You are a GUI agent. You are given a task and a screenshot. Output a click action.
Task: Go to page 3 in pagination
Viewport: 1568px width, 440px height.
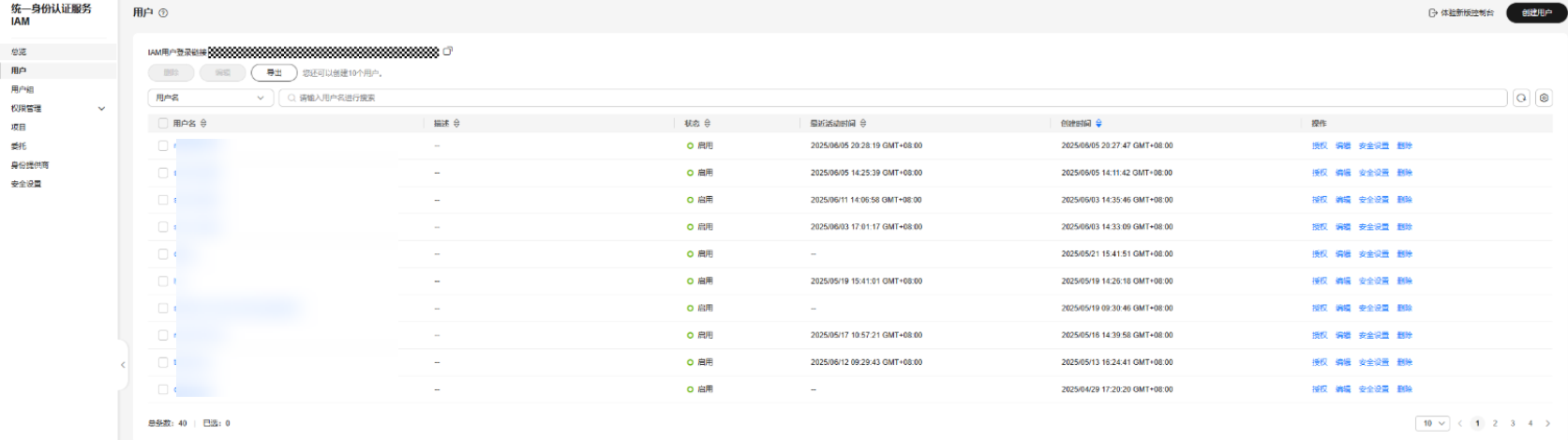(1513, 424)
